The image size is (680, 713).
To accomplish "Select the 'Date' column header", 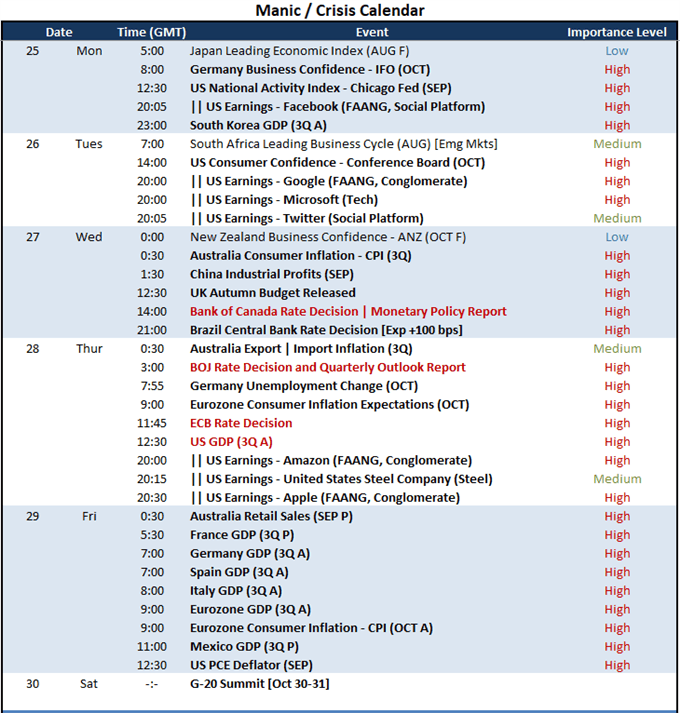I will pyautogui.click(x=59, y=32).
